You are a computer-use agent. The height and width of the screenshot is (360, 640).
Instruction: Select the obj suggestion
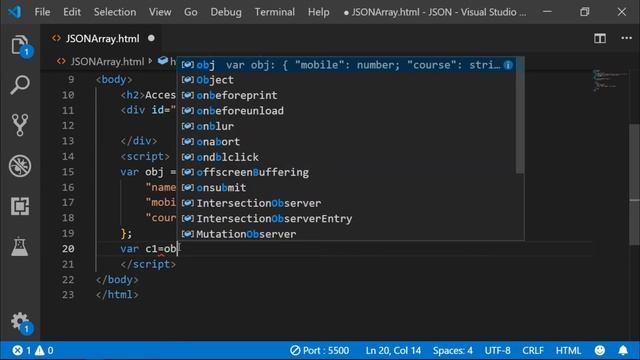point(346,65)
